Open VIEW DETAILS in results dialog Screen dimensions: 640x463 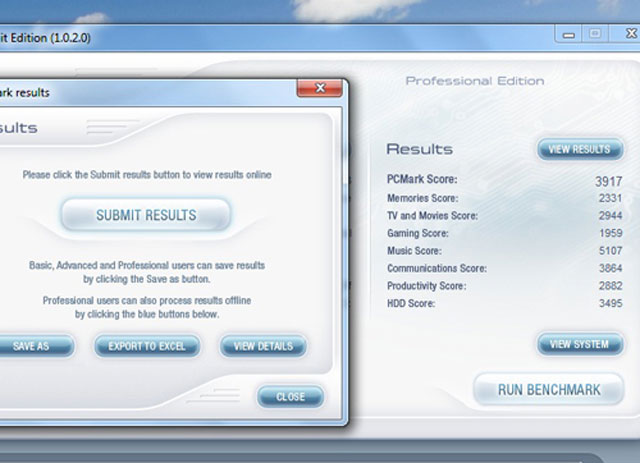pos(263,346)
